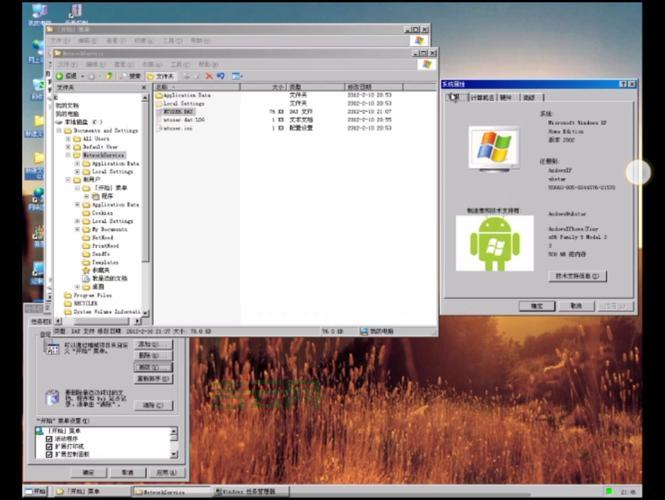This screenshot has height=500, width=665.
Task: Select System Volume Information in tree
Action: pos(107,312)
